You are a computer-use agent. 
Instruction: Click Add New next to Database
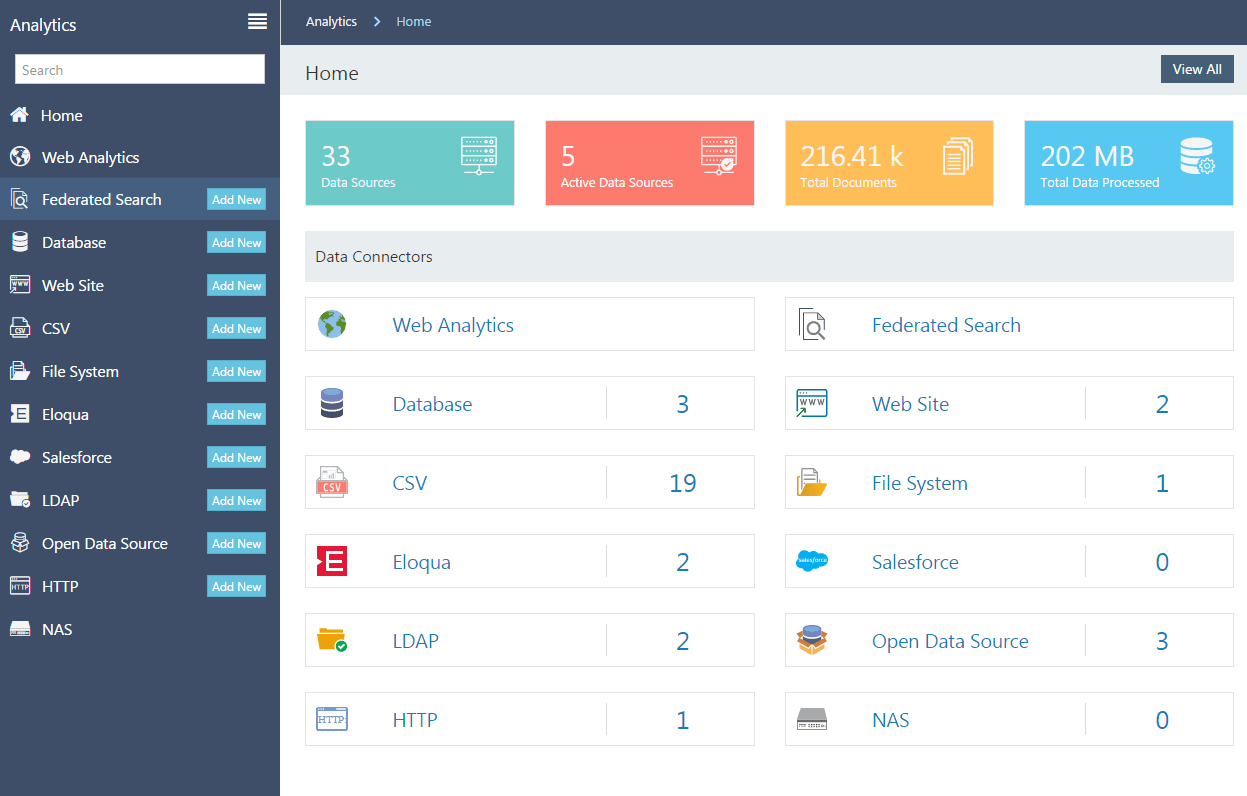pyautogui.click(x=236, y=242)
